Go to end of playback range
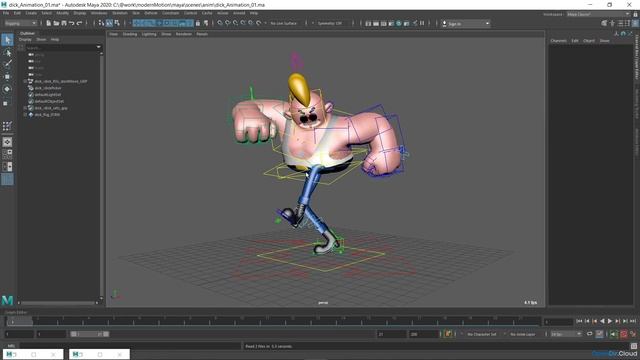This screenshot has width=640, height=360. pyautogui.click(x=633, y=321)
